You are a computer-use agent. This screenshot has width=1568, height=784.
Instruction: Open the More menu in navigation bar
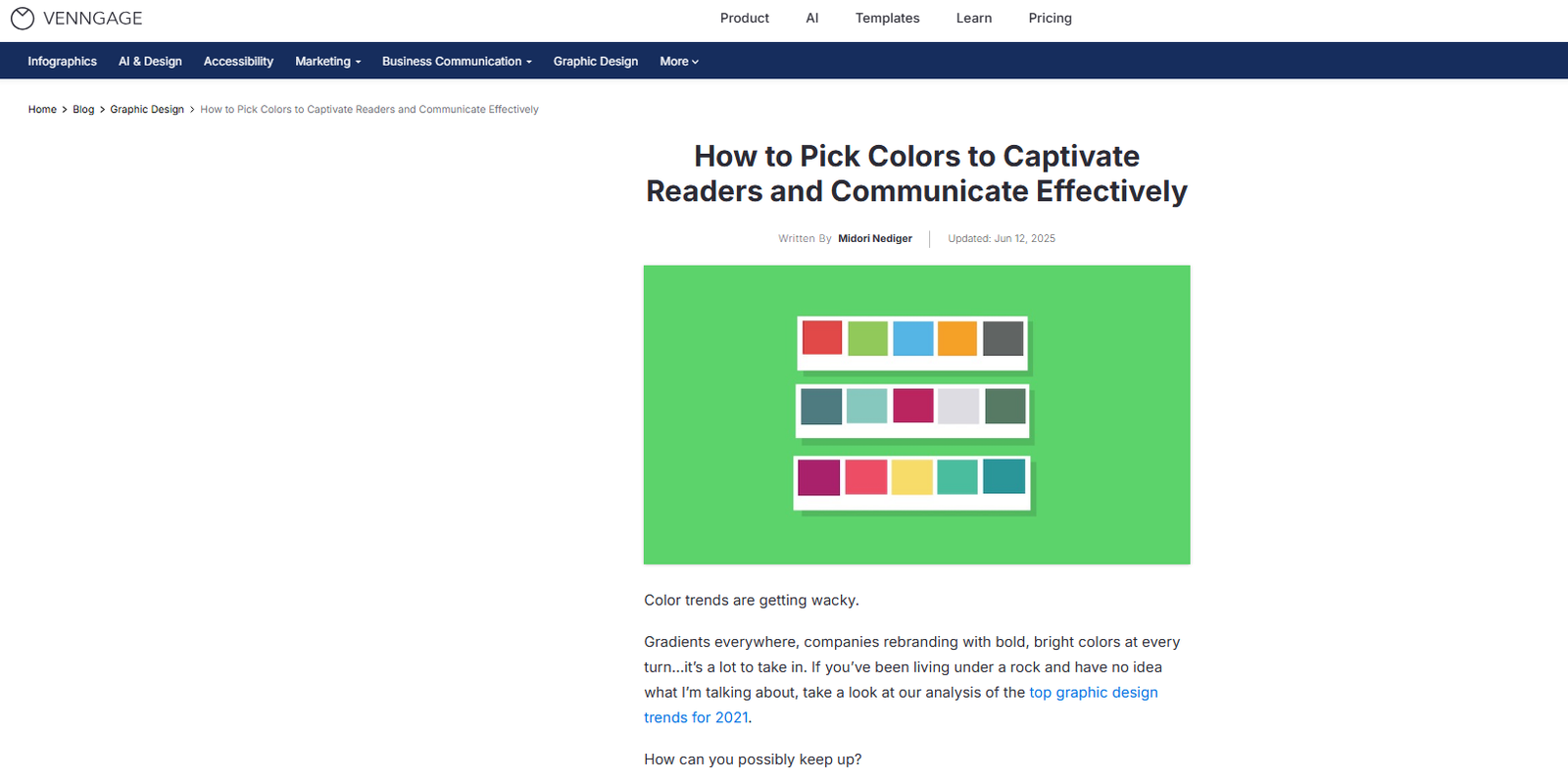point(679,61)
